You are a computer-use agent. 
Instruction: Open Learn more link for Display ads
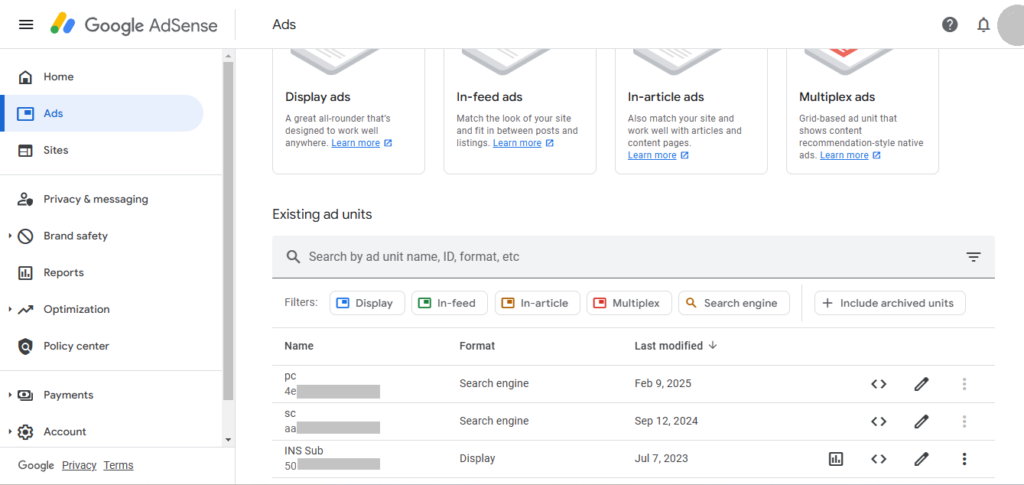click(355, 143)
